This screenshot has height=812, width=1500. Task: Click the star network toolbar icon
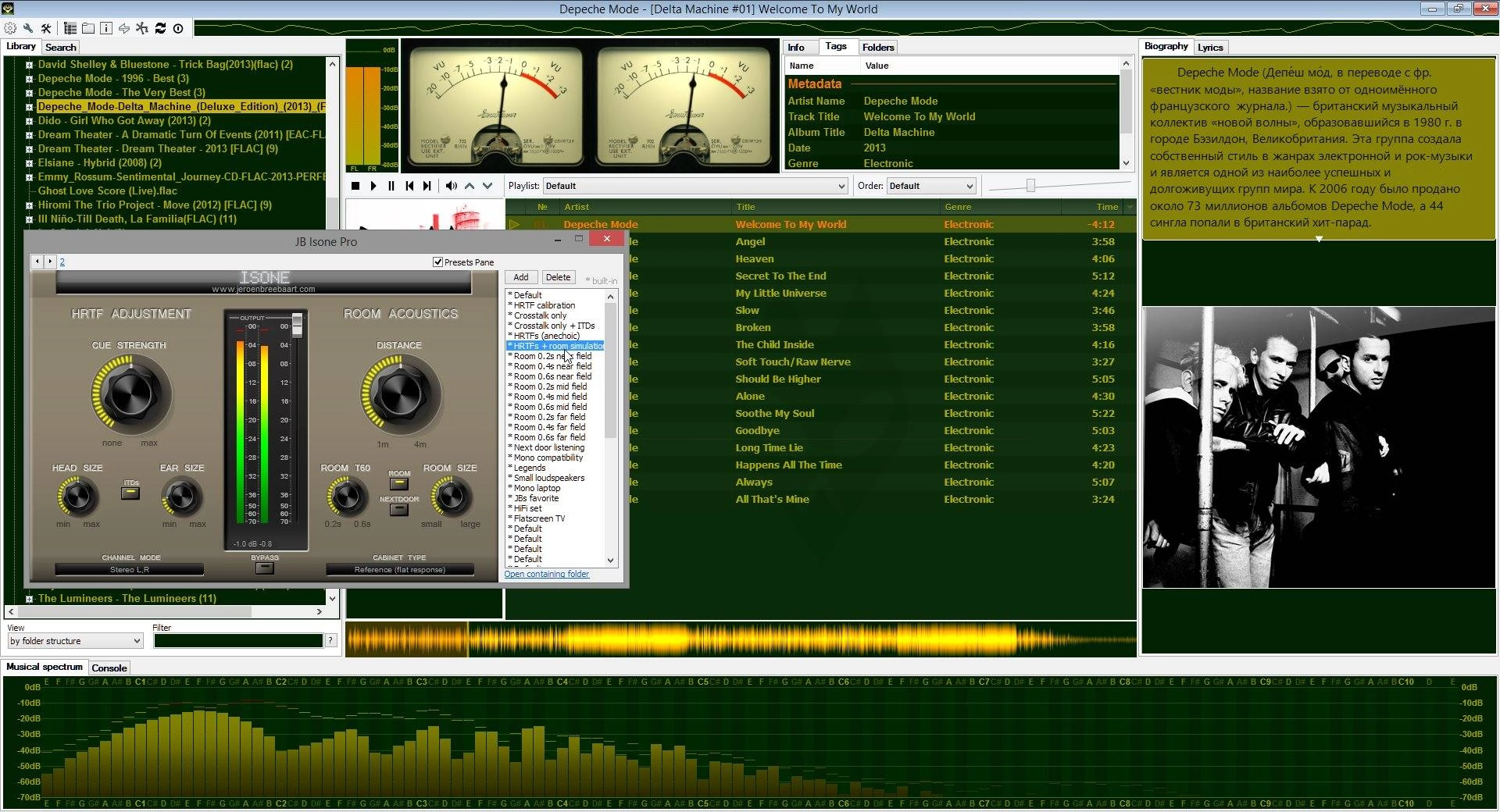pyautogui.click(x=142, y=28)
